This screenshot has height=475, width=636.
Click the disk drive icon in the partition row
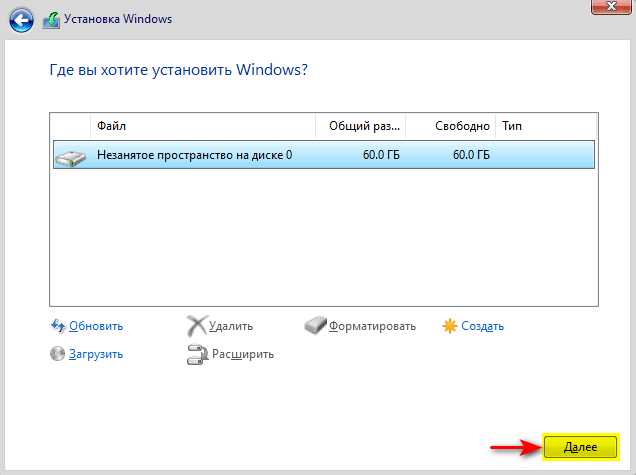click(x=70, y=158)
